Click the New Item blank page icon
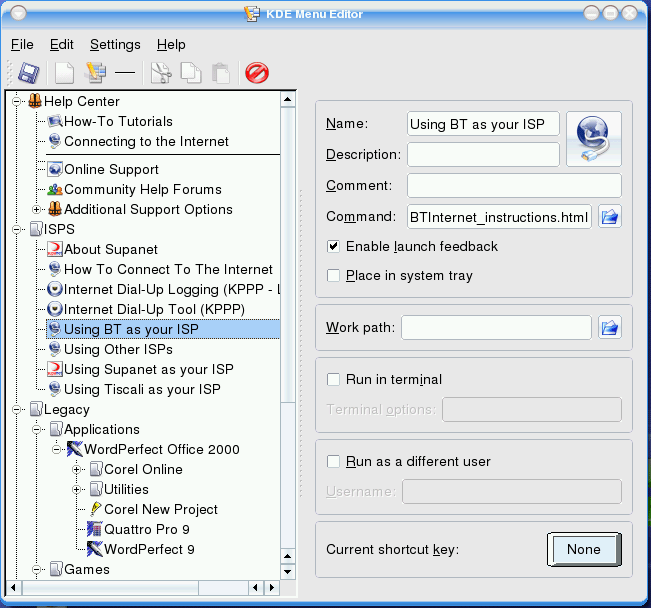Screen dimensions: 651x608 point(64,72)
